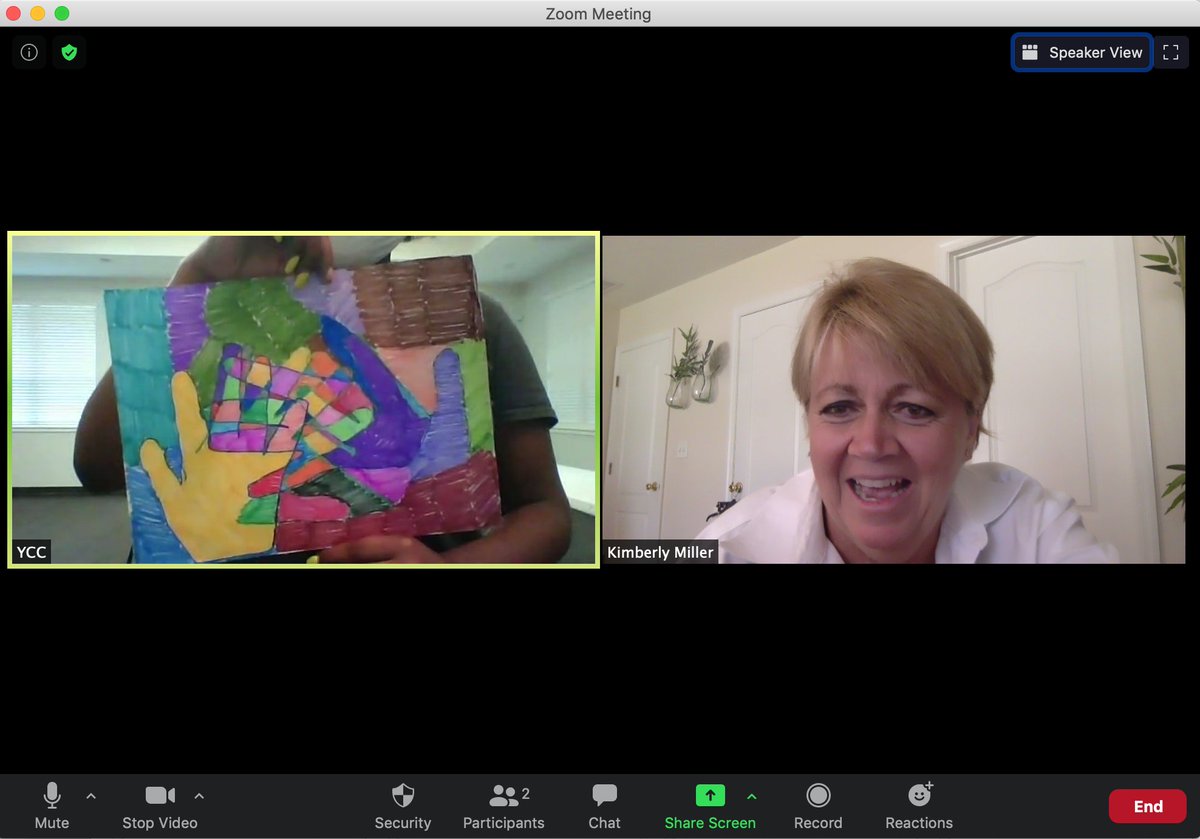Click the YCC name label
The width and height of the screenshot is (1200, 839).
pos(31,552)
